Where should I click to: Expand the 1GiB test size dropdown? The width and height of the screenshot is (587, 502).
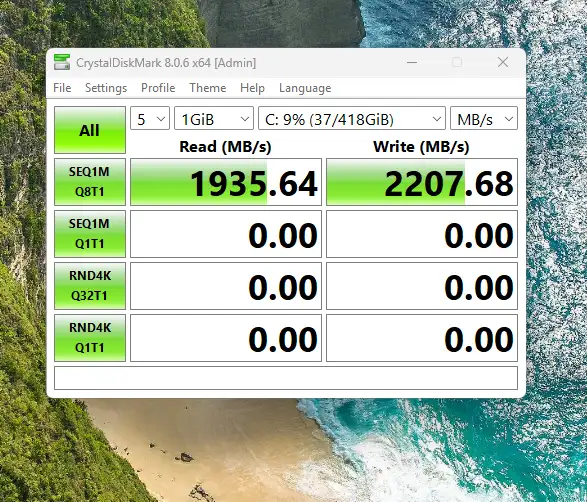coord(214,118)
